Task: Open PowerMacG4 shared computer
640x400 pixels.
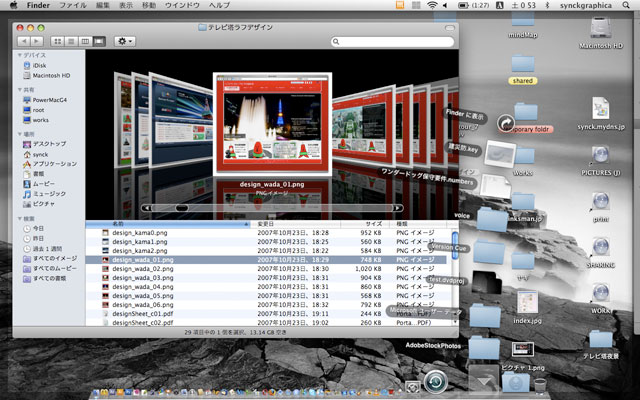Action: (45, 100)
